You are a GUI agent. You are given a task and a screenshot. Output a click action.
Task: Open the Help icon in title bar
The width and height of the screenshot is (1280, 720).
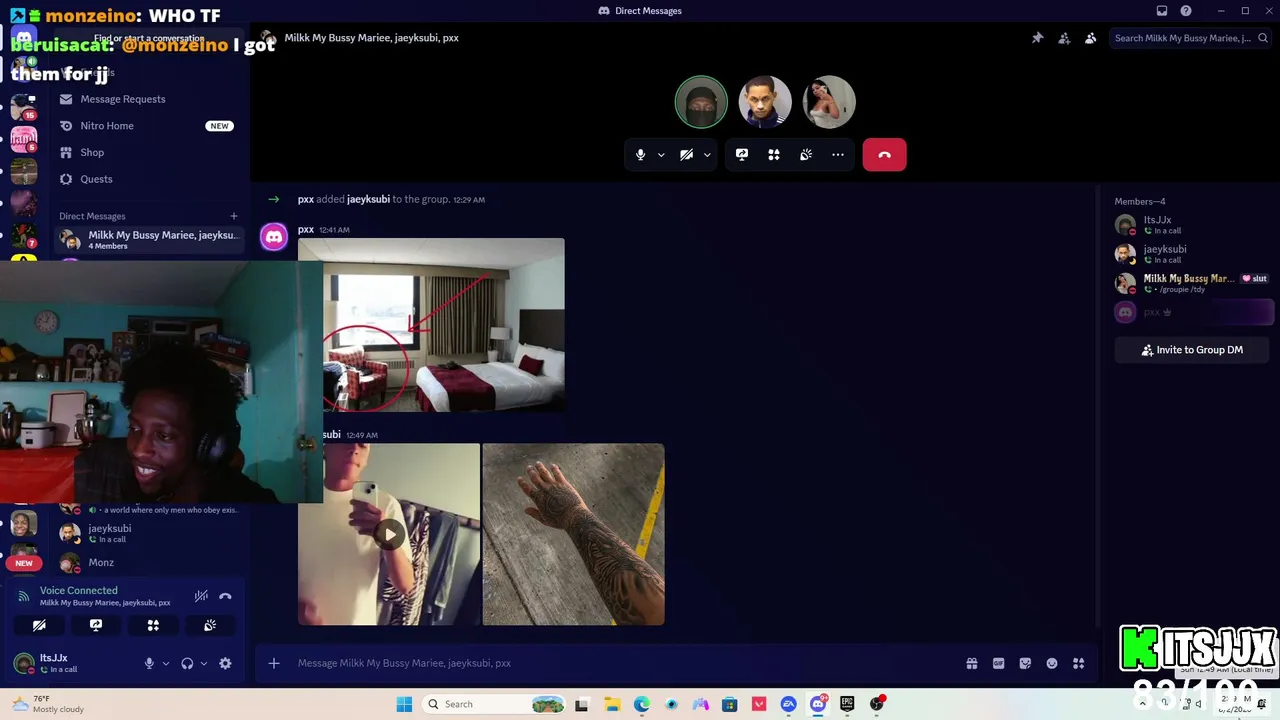tap(1186, 11)
